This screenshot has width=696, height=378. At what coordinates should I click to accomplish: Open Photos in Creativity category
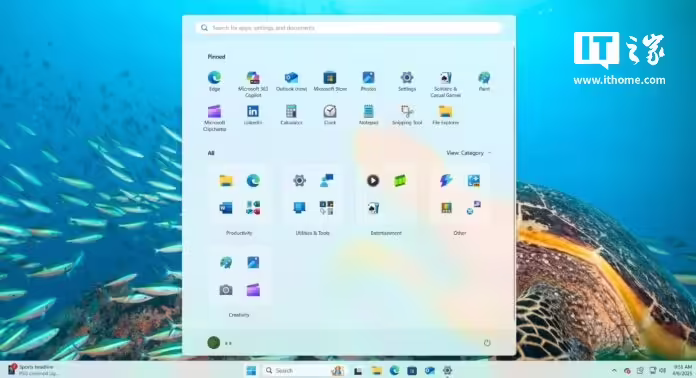[253, 263]
